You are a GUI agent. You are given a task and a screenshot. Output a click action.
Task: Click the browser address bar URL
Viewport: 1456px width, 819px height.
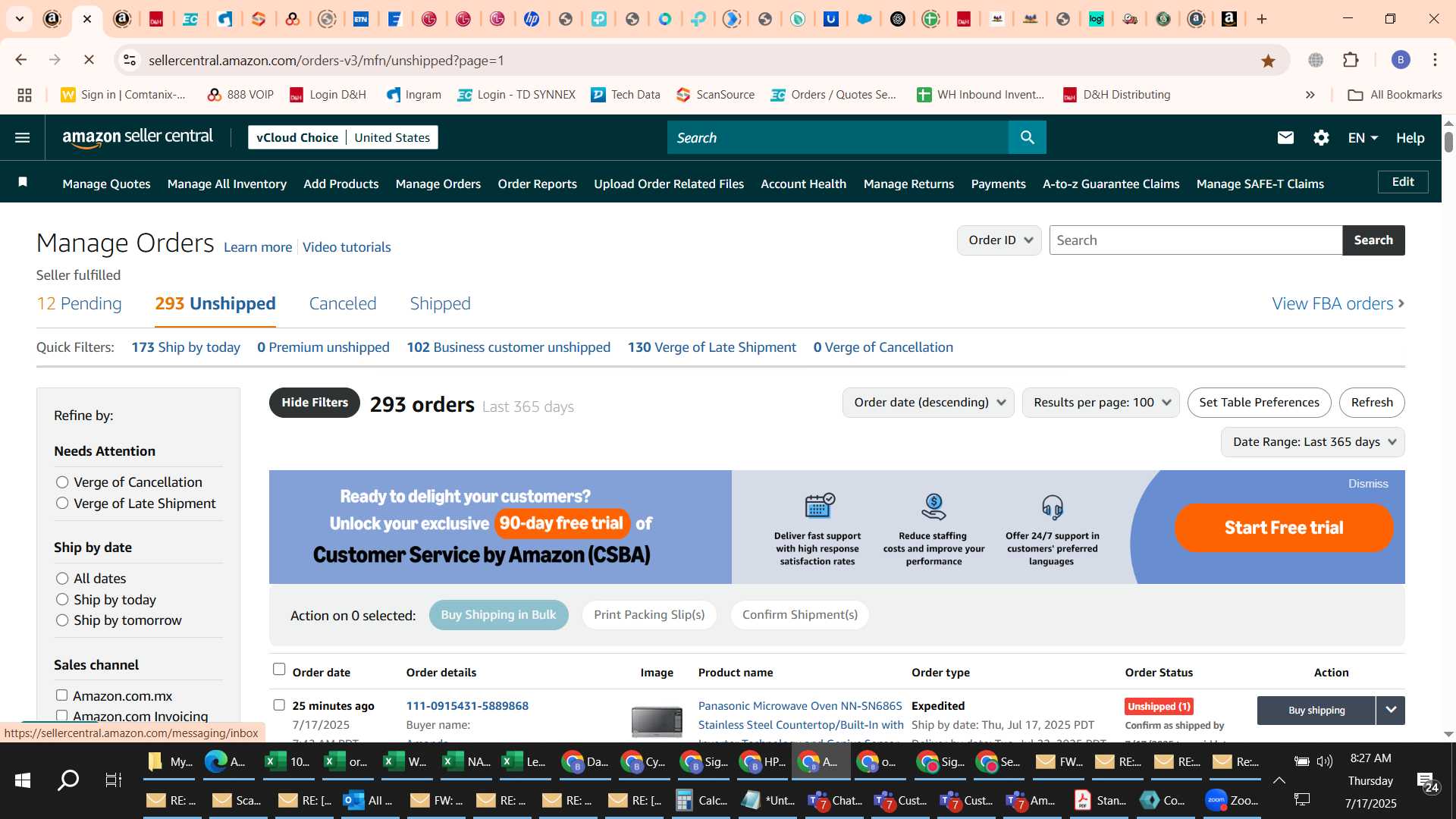pos(326,60)
